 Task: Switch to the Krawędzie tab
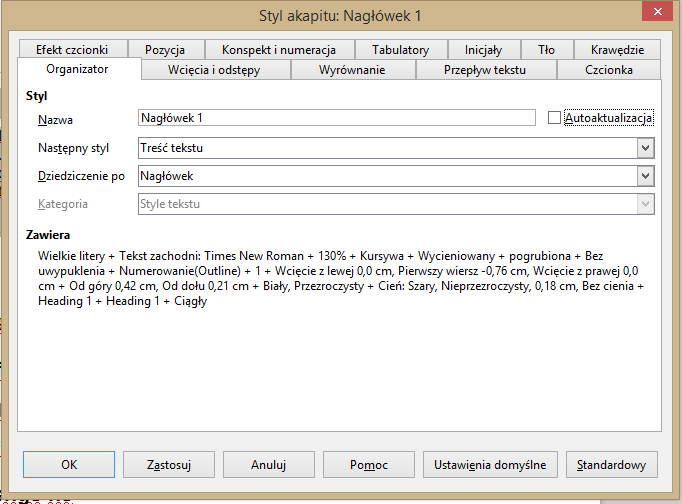[617, 50]
